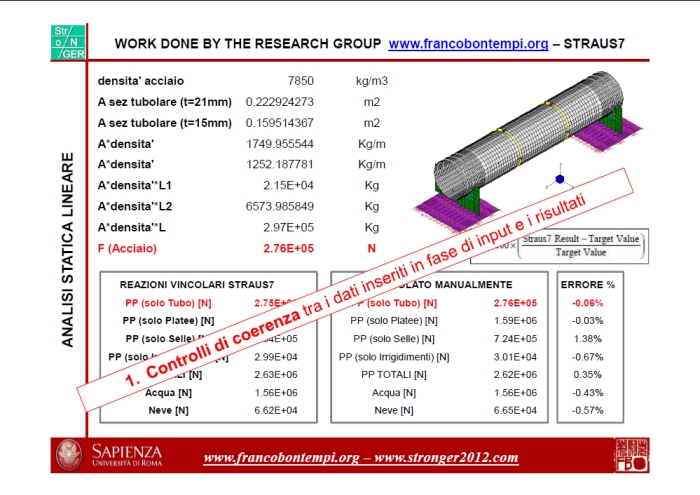The image size is (700, 495).
Task: Select the 'PP TOTALI [N]' label
Action: click(x=393, y=374)
